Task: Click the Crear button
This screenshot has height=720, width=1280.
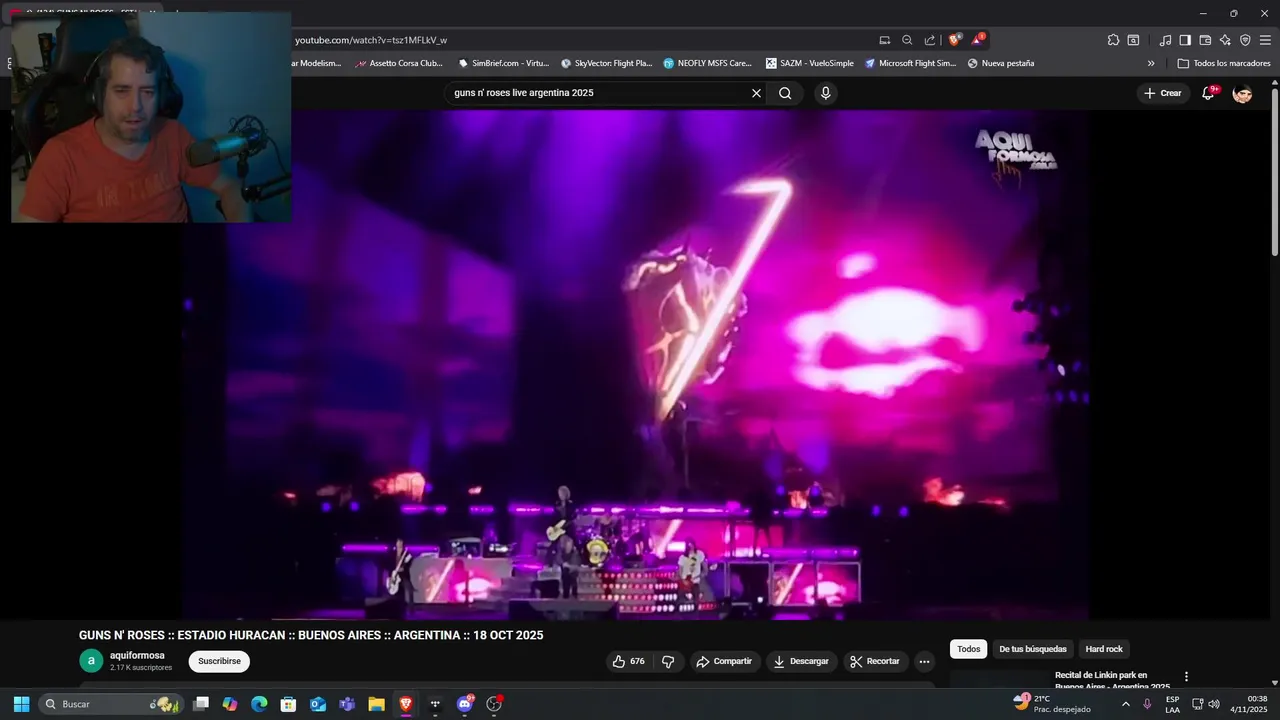Action: 1163,93
